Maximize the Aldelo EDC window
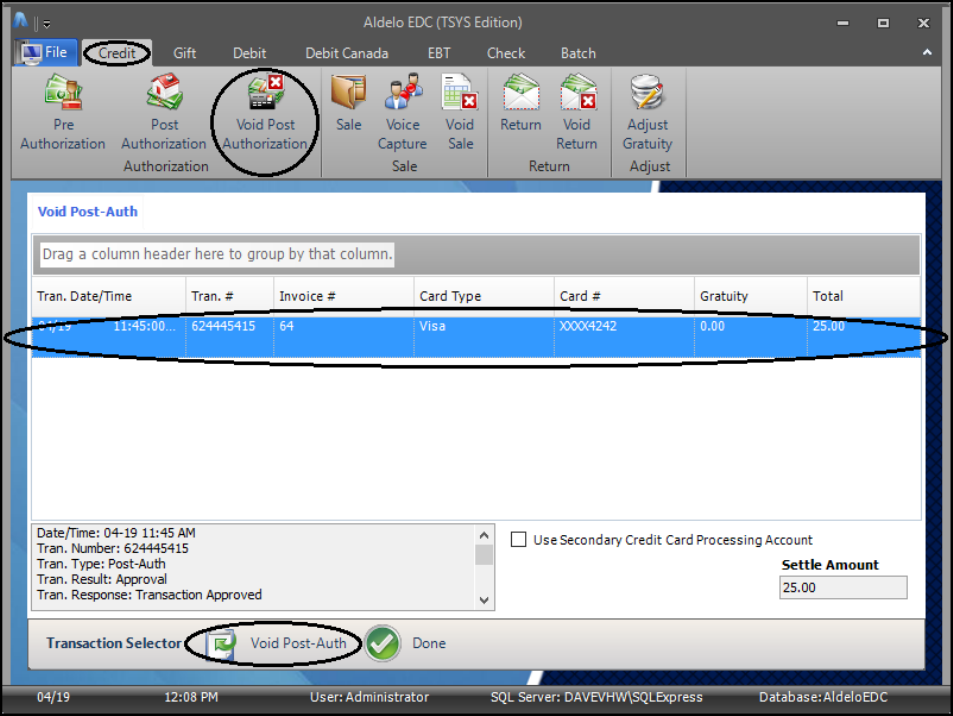Viewport: 953px width, 716px height. 883,23
